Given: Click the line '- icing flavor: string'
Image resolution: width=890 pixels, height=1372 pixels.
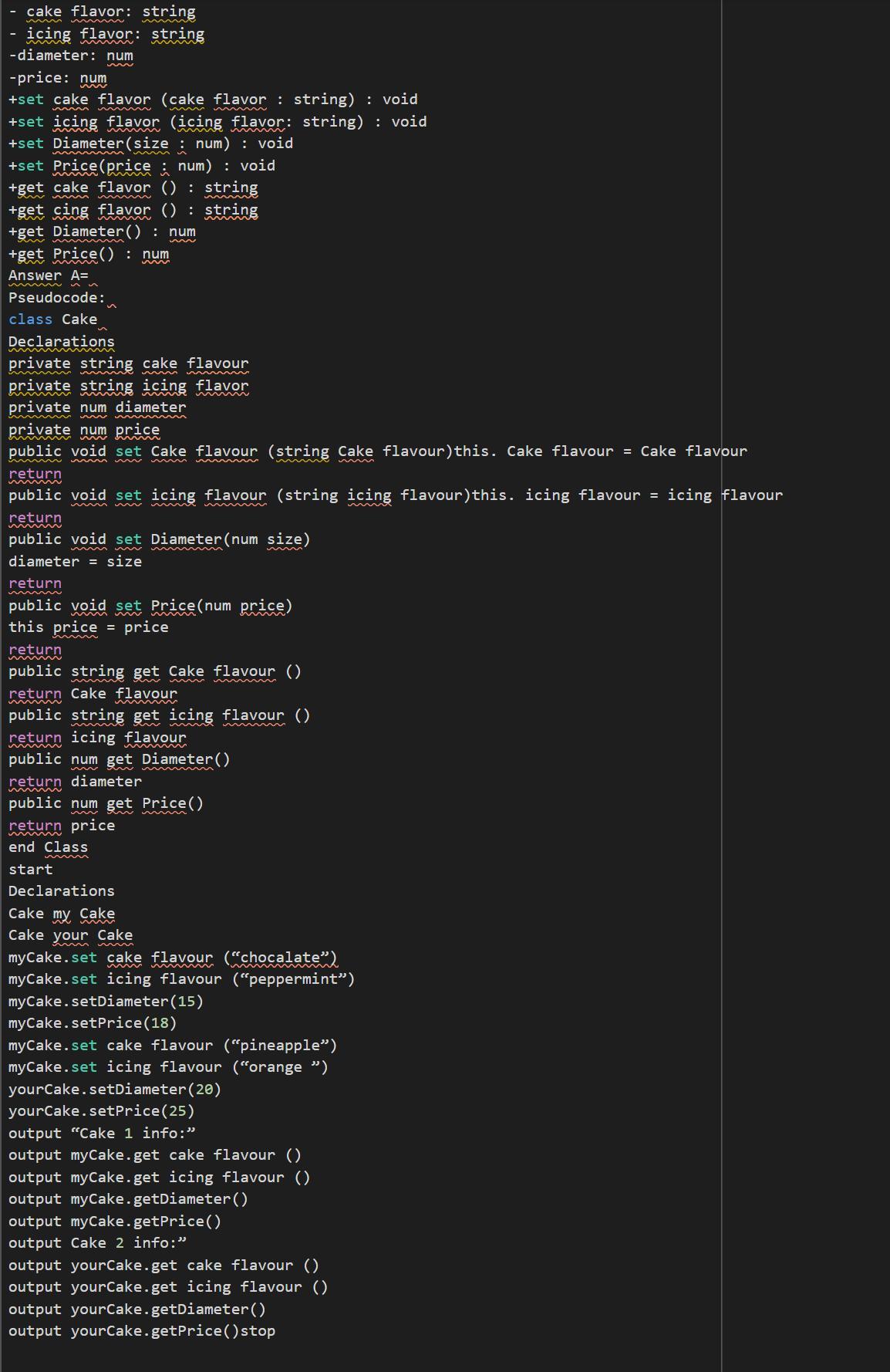Looking at the screenshot, I should [x=106, y=34].
